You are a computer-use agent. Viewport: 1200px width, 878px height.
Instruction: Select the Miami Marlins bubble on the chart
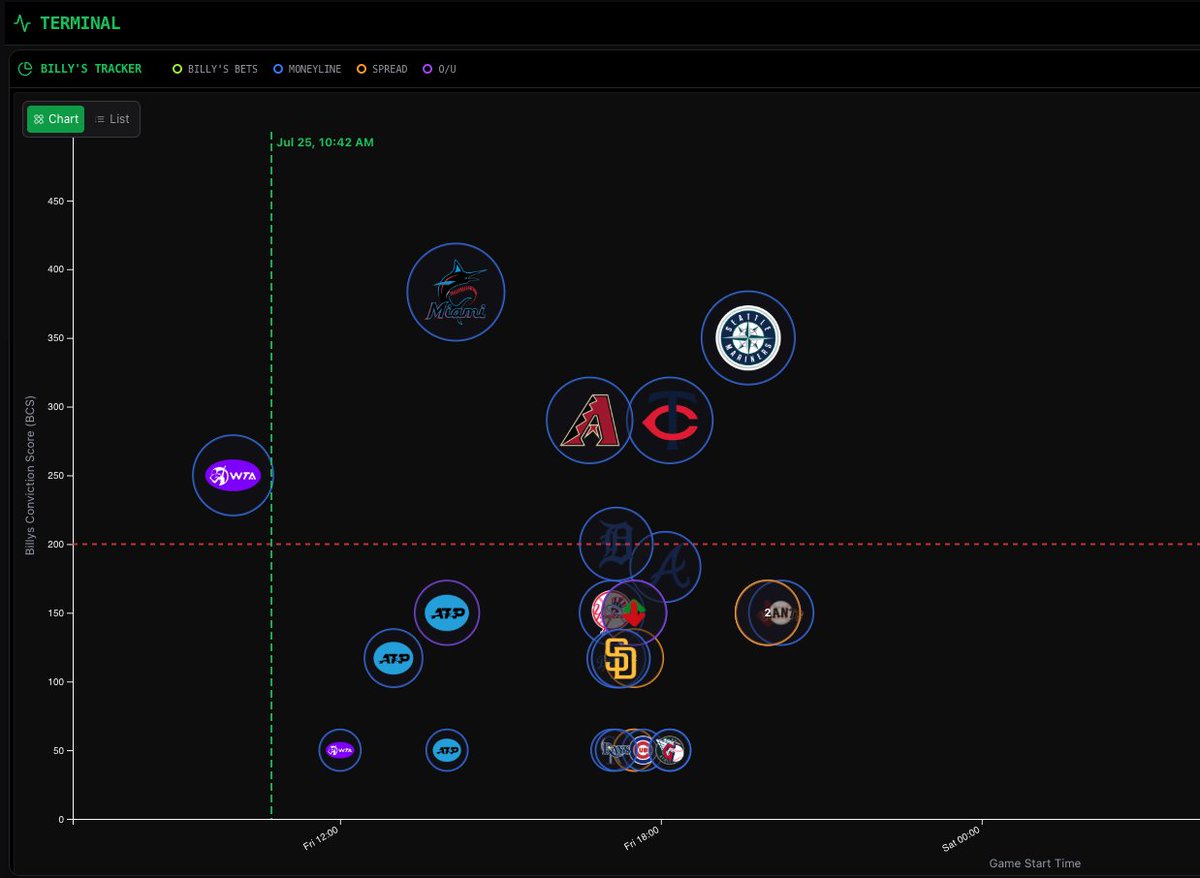tap(456, 291)
